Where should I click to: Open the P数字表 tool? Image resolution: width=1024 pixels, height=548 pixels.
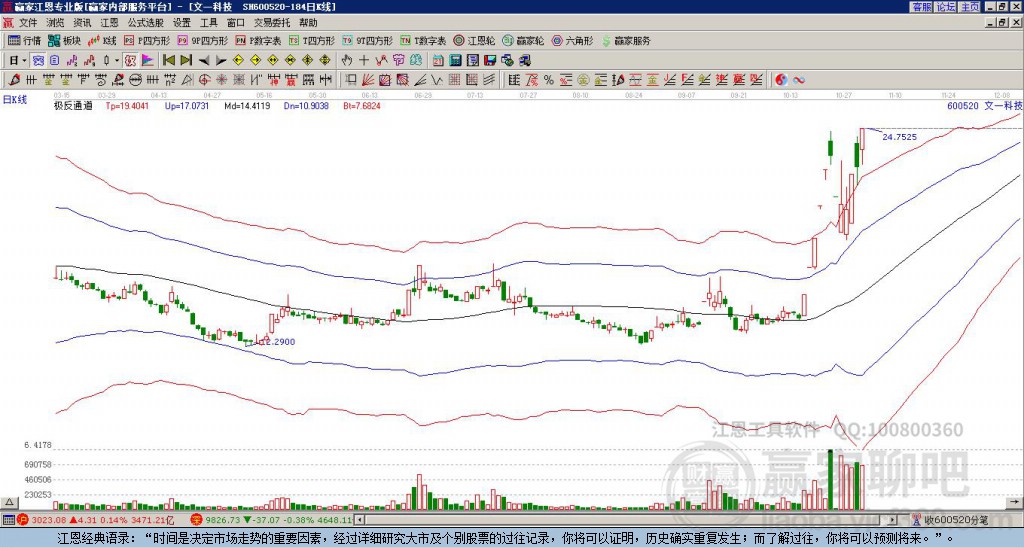pos(258,40)
